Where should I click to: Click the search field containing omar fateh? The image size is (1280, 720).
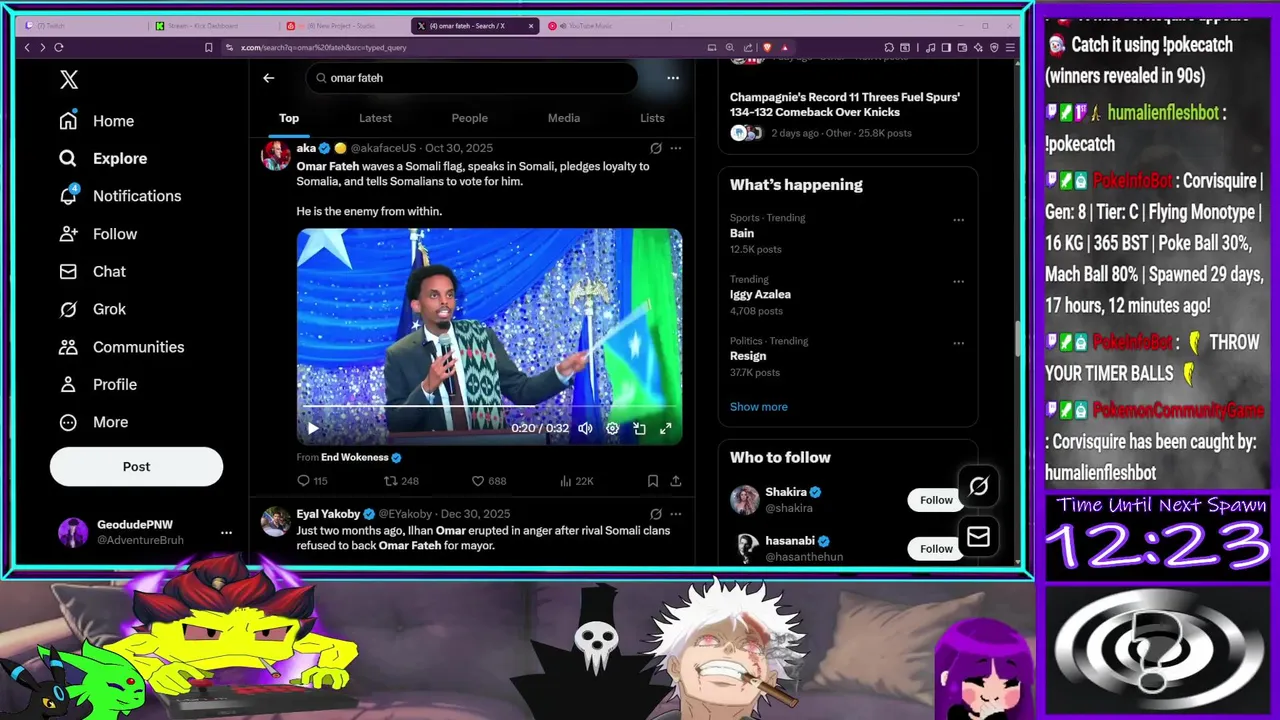(471, 78)
